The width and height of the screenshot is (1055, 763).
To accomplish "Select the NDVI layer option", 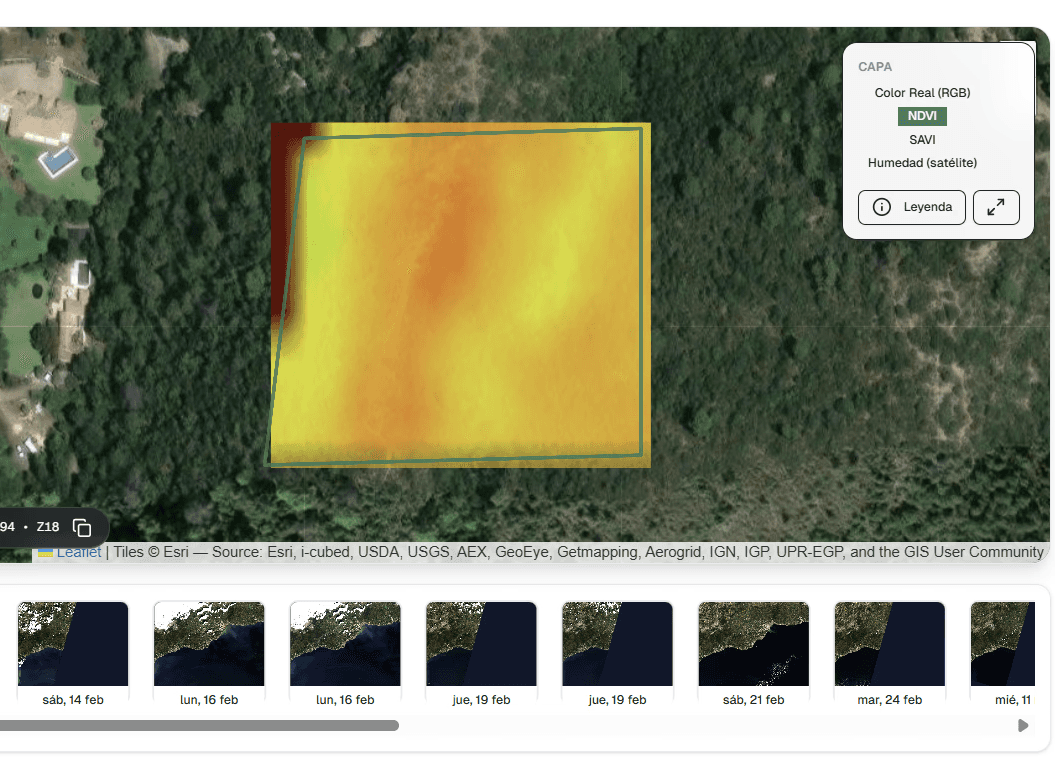I will tap(922, 116).
